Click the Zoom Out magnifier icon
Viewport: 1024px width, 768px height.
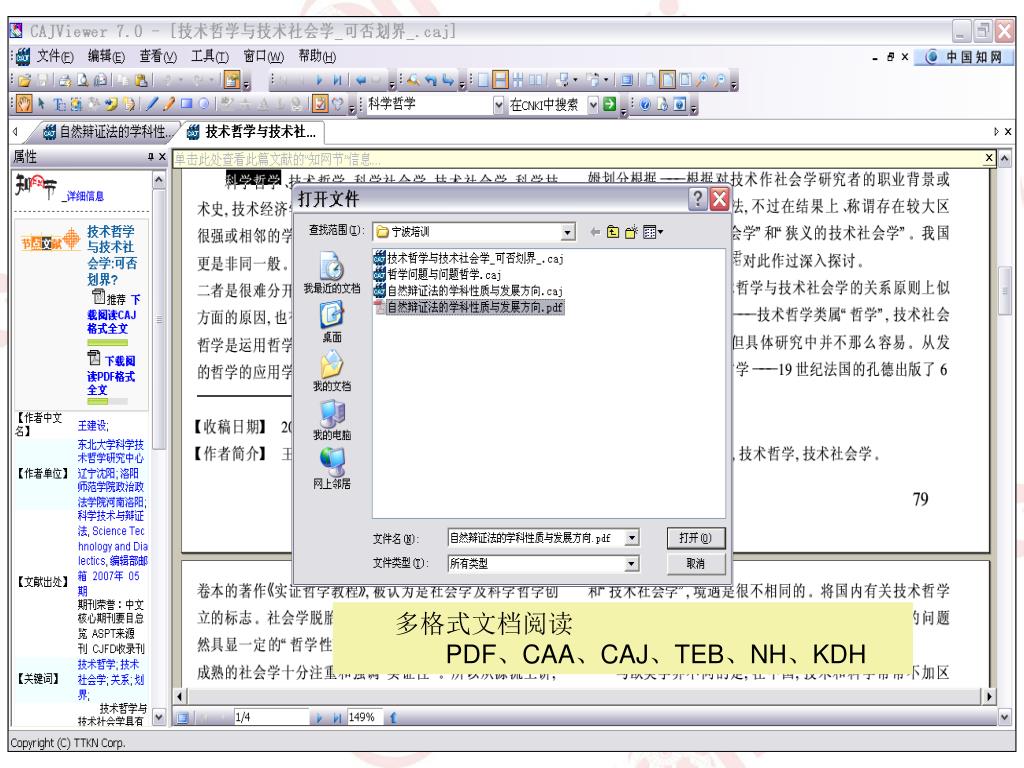720,80
